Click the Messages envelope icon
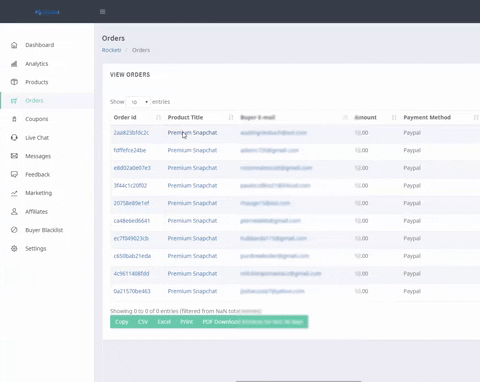Image resolution: width=480 pixels, height=382 pixels. pyautogui.click(x=14, y=156)
